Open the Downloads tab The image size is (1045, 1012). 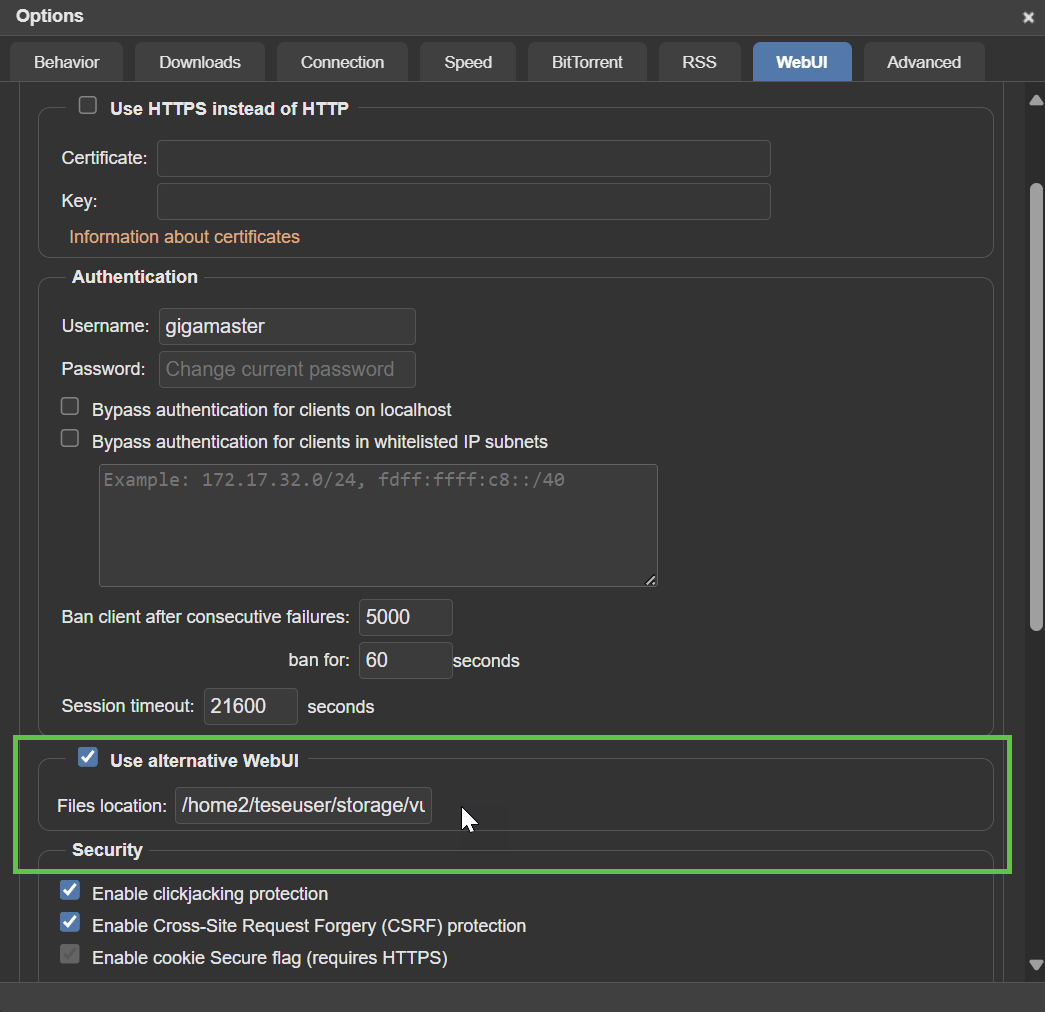point(200,62)
